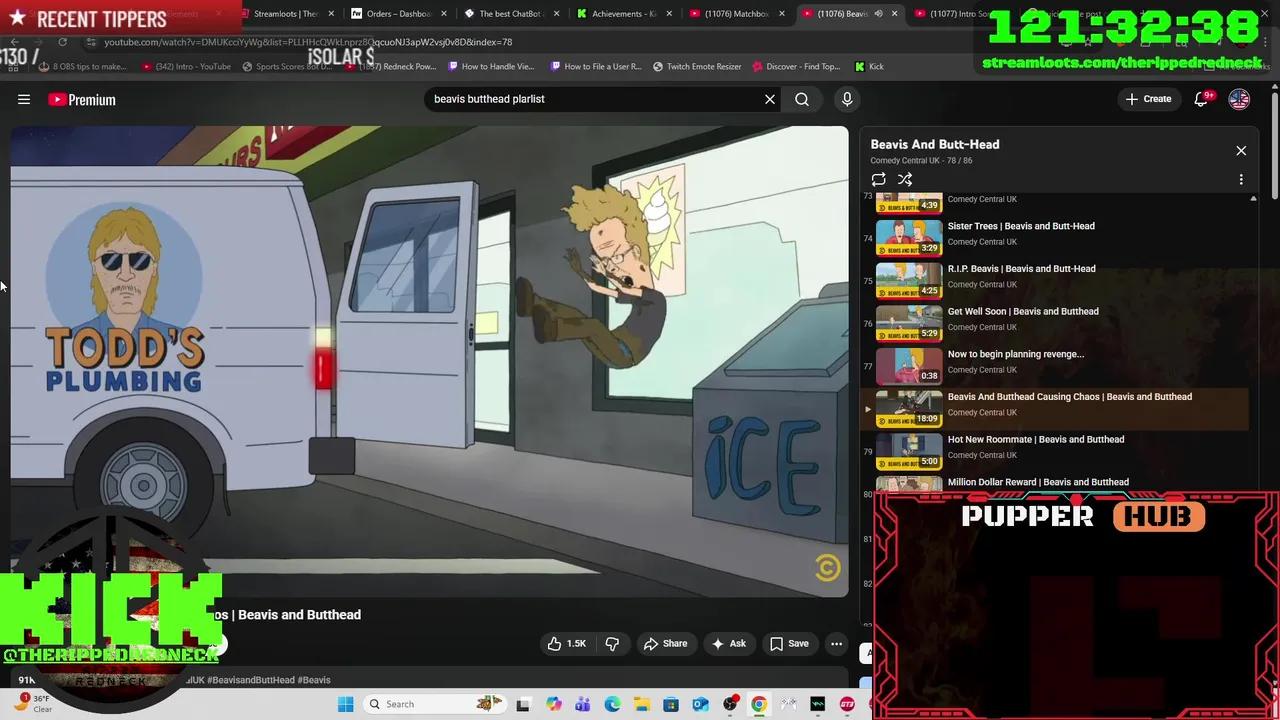Clear the YouTube search box text
This screenshot has width=1280, height=720.
point(770,99)
